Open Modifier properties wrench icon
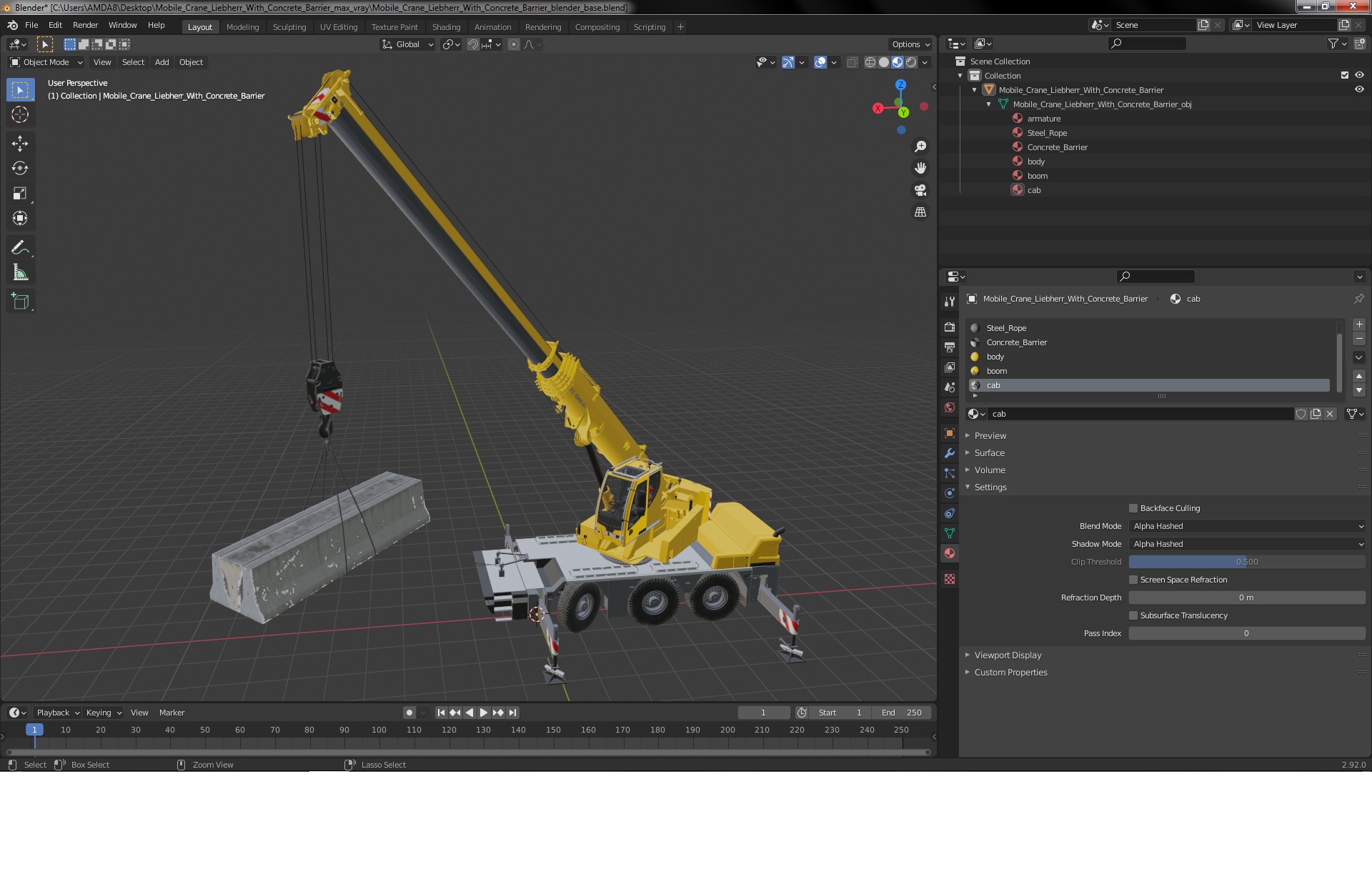This screenshot has height=882, width=1372. tap(950, 453)
